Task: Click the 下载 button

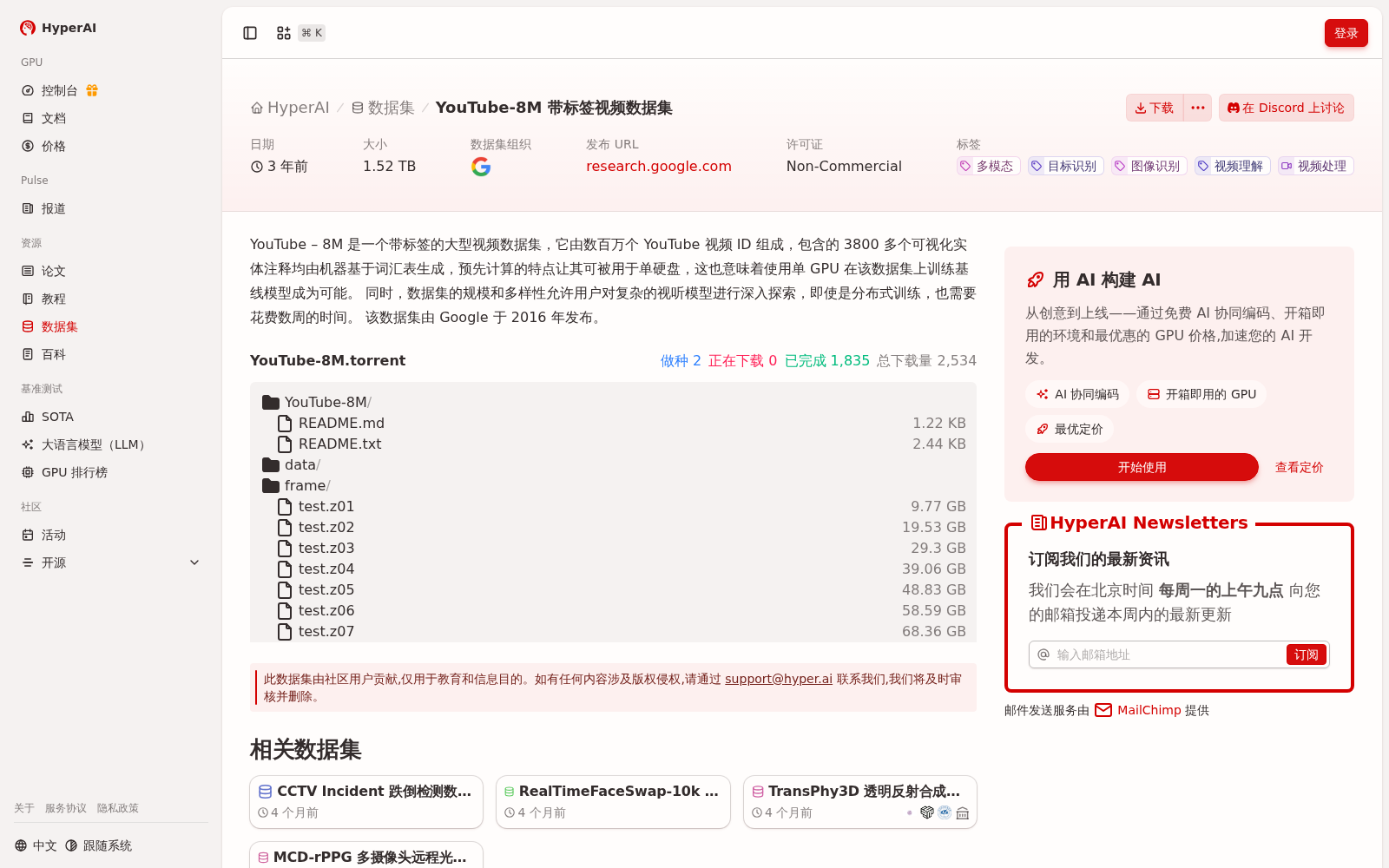Action: pos(1154,108)
